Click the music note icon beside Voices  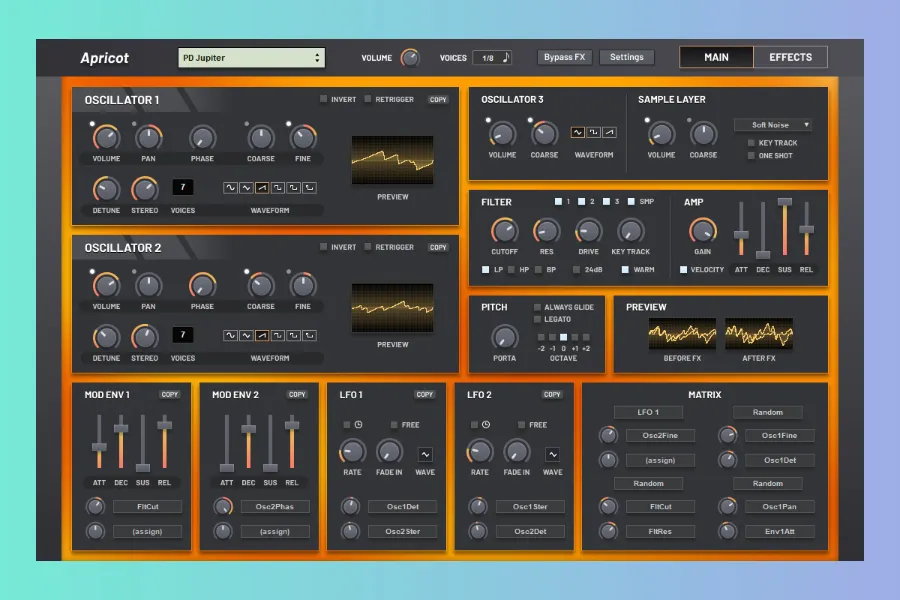pyautogui.click(x=505, y=58)
